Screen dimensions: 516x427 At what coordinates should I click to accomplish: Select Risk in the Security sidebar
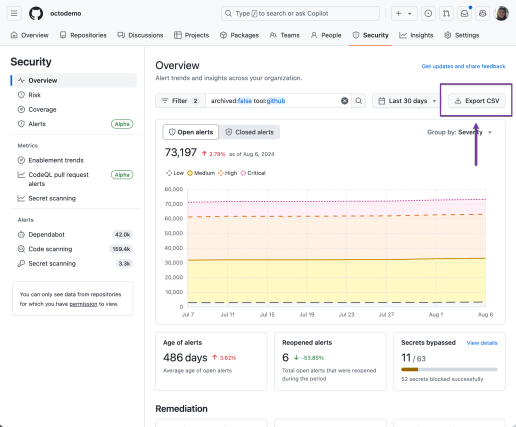coord(75,95)
